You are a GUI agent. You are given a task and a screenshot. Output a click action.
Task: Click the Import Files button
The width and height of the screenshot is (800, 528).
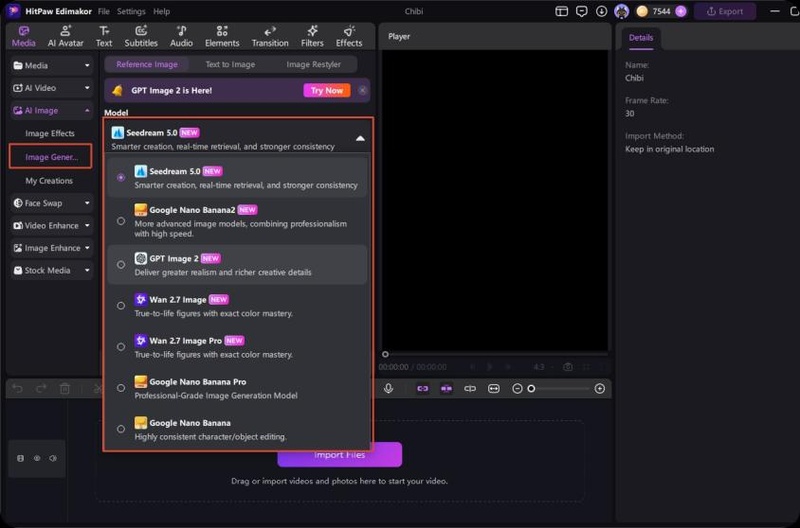pyautogui.click(x=340, y=455)
